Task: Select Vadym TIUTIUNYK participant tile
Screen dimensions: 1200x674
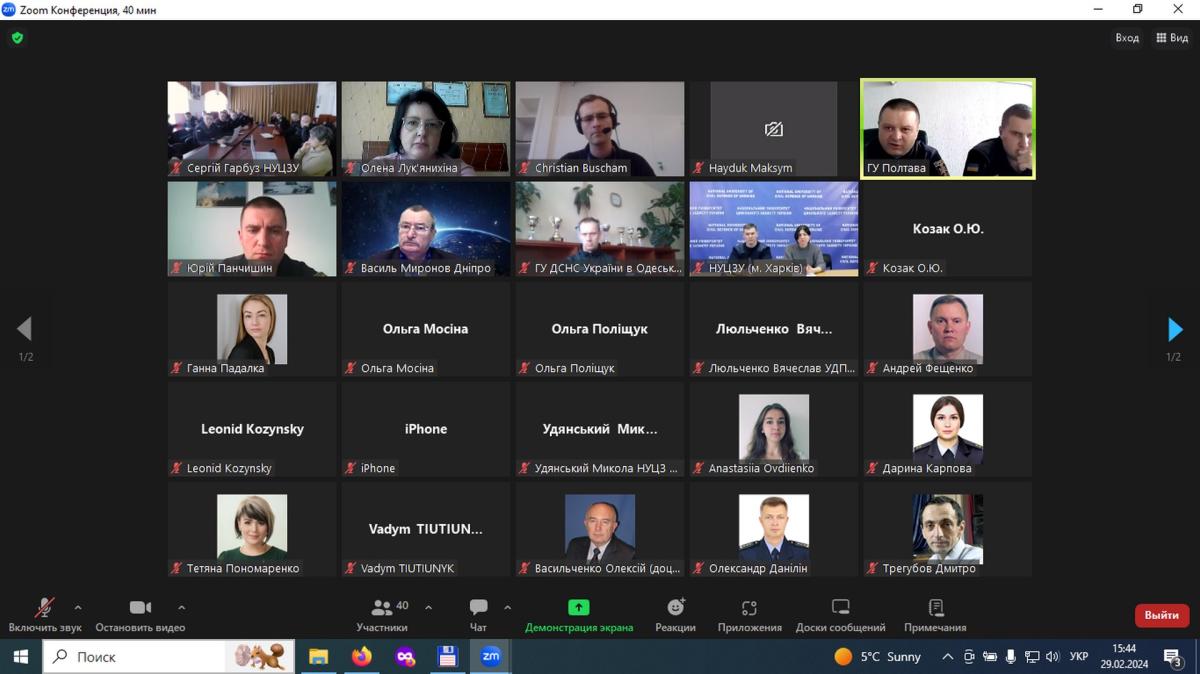Action: click(x=426, y=529)
